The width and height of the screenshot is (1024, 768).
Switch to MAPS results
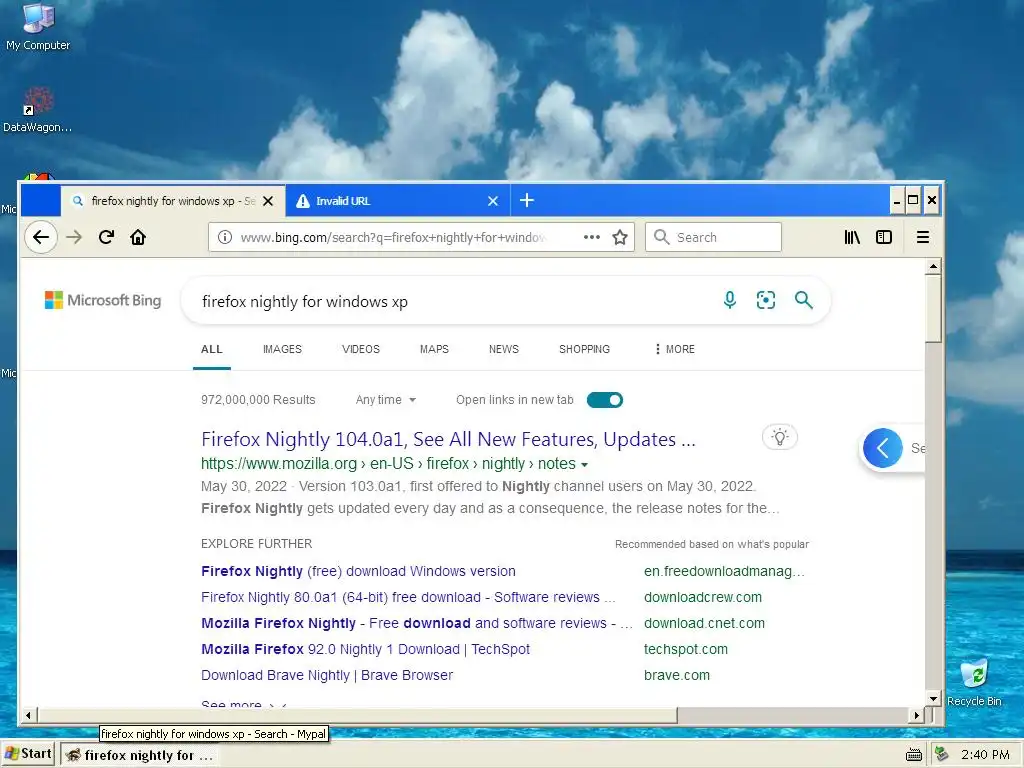coord(434,349)
